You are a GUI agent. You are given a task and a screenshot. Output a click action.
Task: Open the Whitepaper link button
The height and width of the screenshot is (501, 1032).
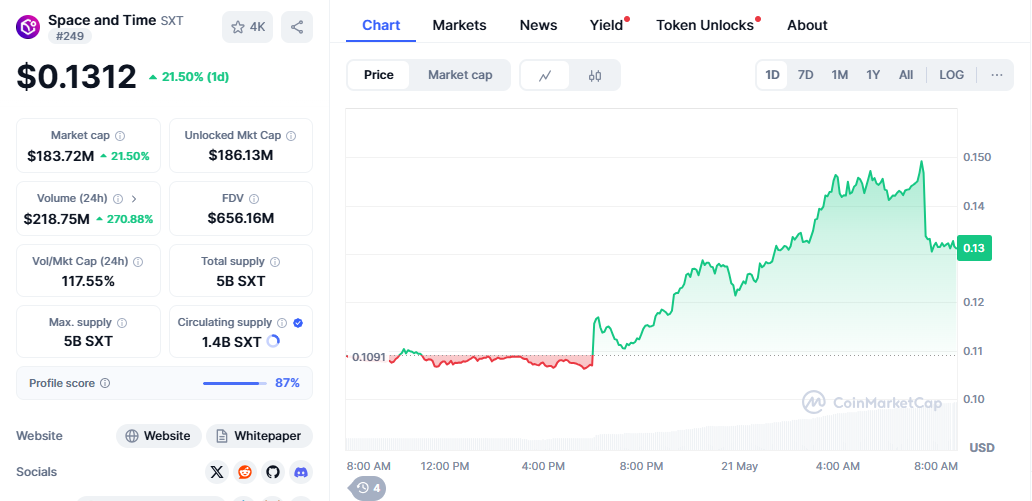259,436
